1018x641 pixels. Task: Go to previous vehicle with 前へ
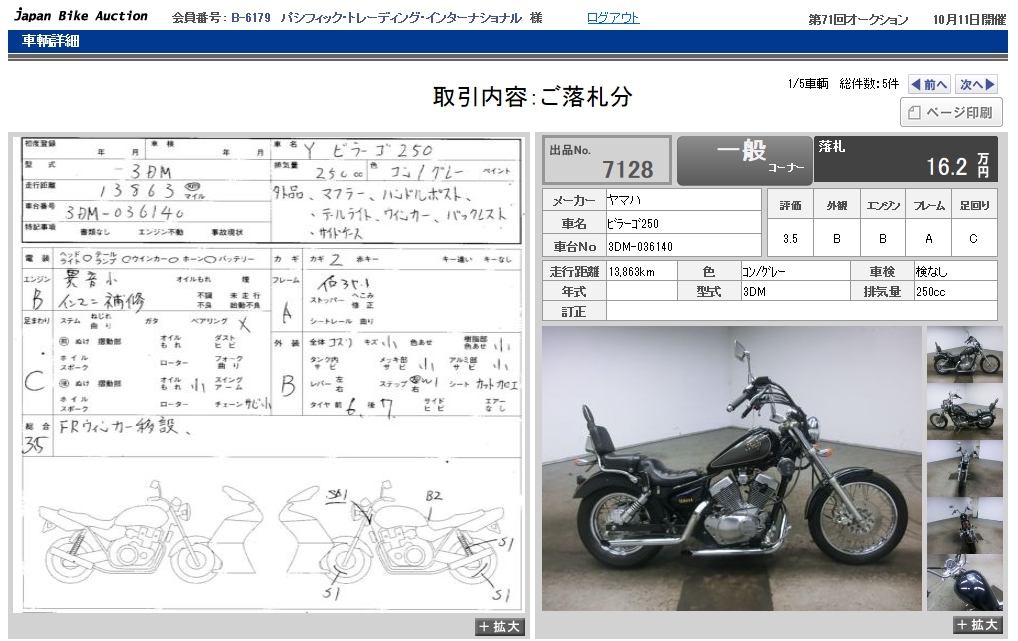tap(929, 84)
